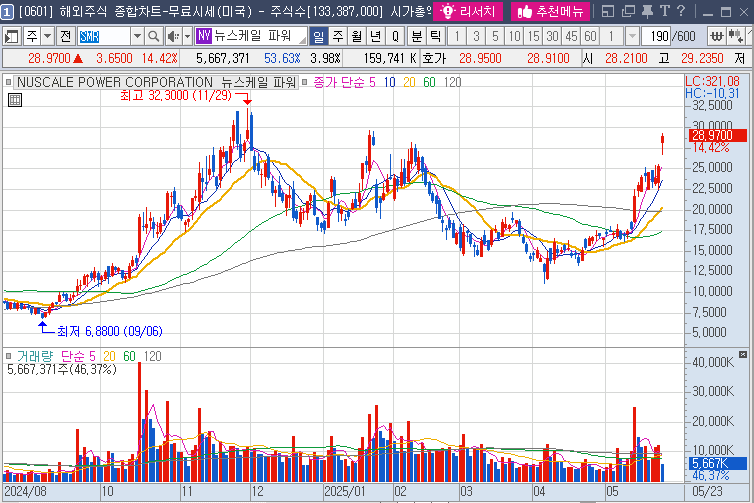Focus the SMR ticker input field
Screen dimensions: 754x503
coord(104,36)
